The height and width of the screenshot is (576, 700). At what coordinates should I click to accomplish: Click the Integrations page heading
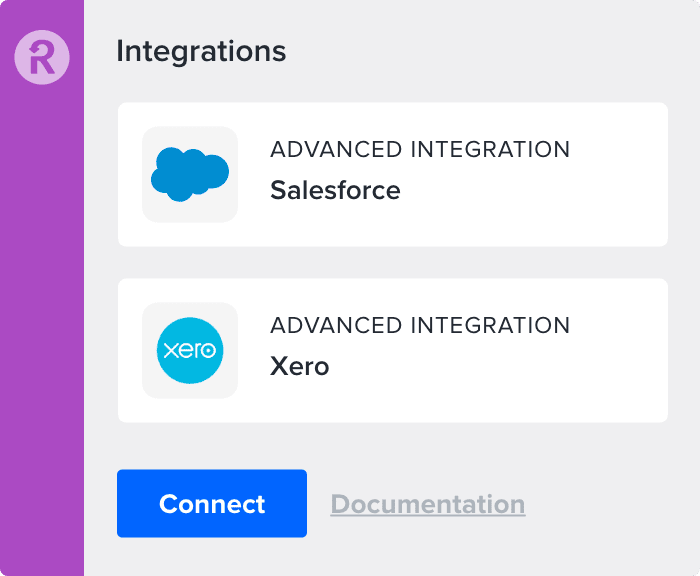(201, 51)
